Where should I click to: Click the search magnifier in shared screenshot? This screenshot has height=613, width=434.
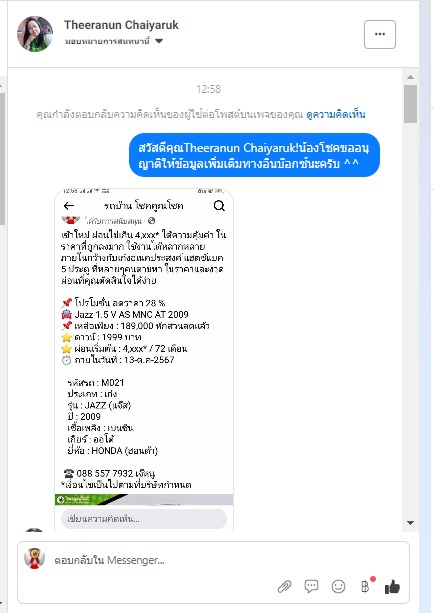[219, 206]
